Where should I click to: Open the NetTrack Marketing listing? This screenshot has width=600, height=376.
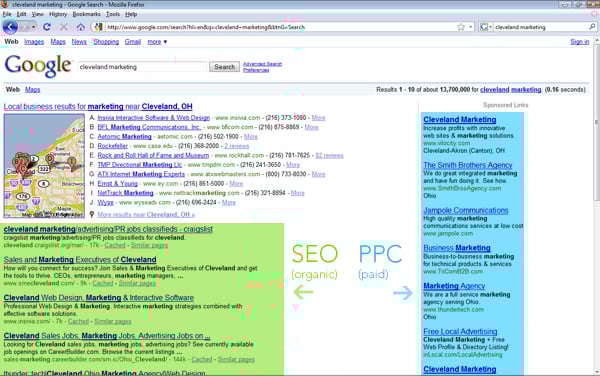[x=125, y=193]
